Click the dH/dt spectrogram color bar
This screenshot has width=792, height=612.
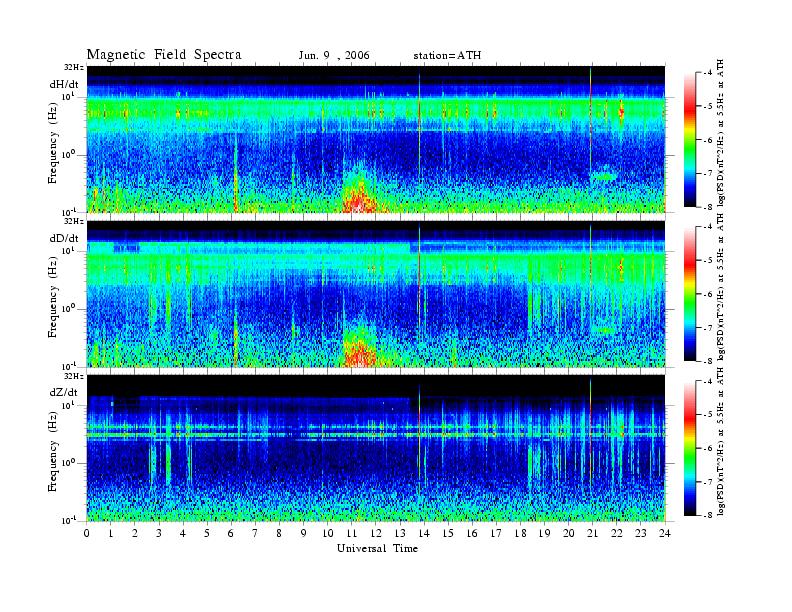click(690, 140)
